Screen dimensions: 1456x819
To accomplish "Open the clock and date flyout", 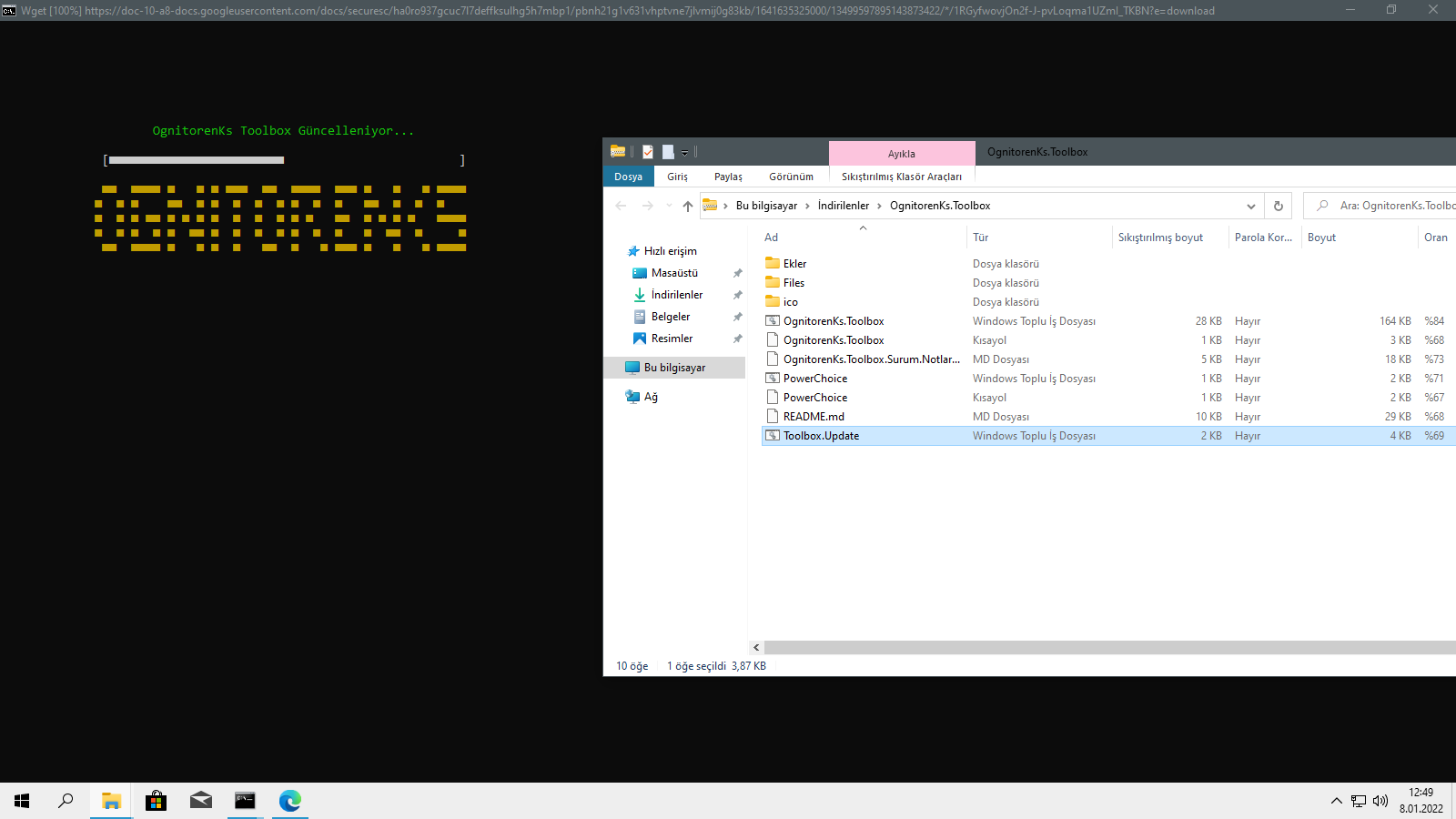I will (x=1421, y=801).
